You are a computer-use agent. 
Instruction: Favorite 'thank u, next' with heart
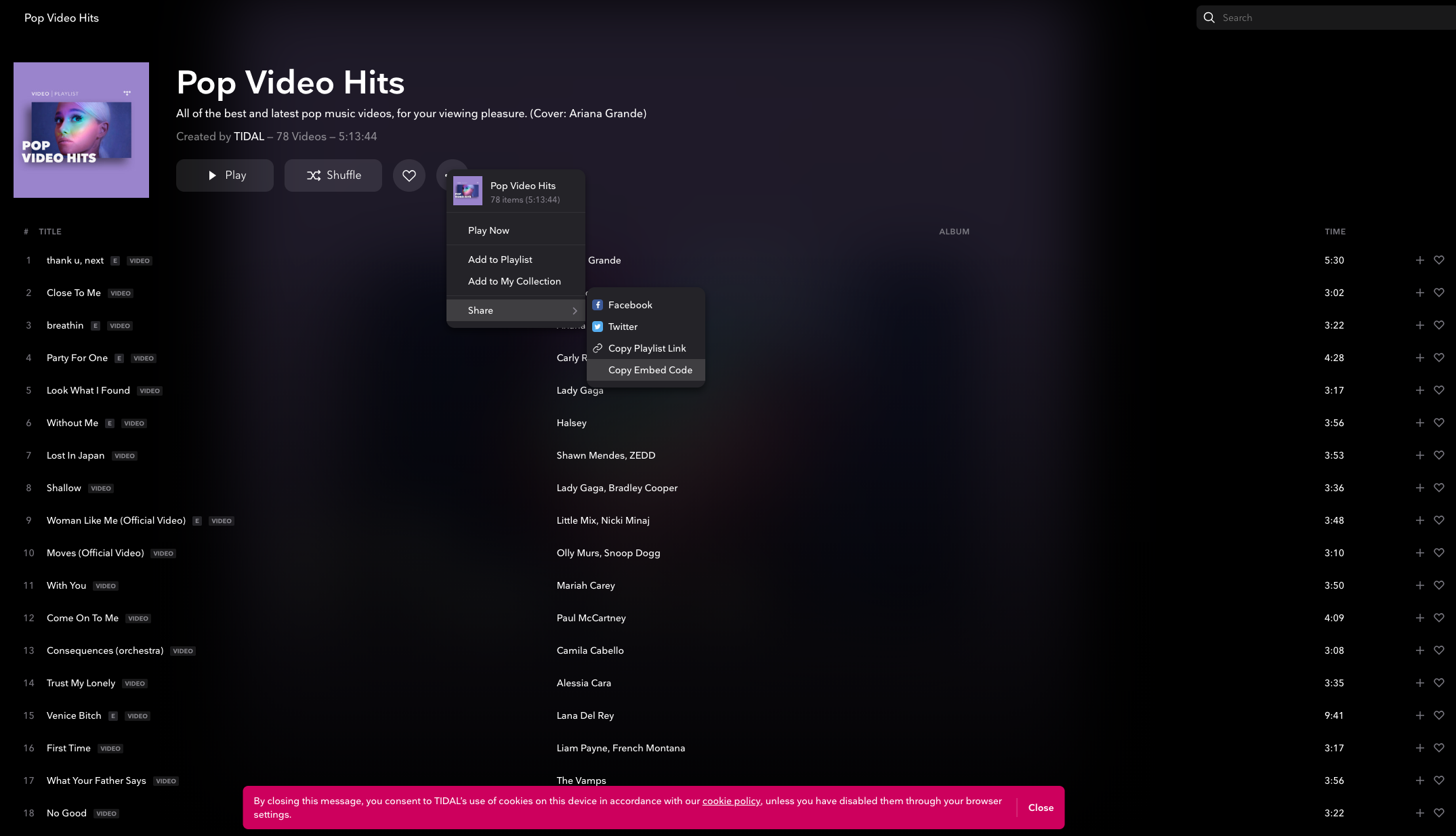point(1439,260)
